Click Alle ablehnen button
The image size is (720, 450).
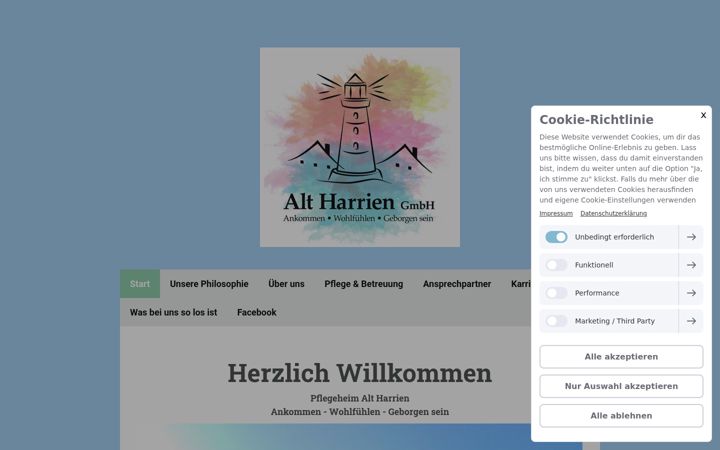pyautogui.click(x=621, y=416)
